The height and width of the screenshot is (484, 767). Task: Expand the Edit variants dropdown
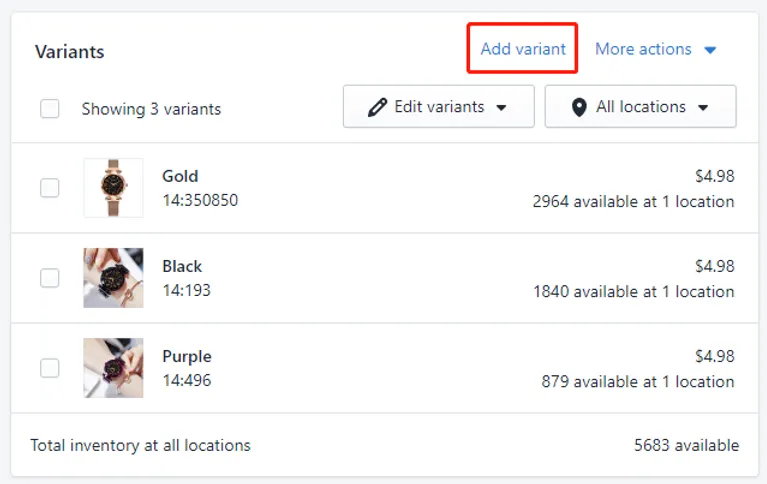coord(439,107)
